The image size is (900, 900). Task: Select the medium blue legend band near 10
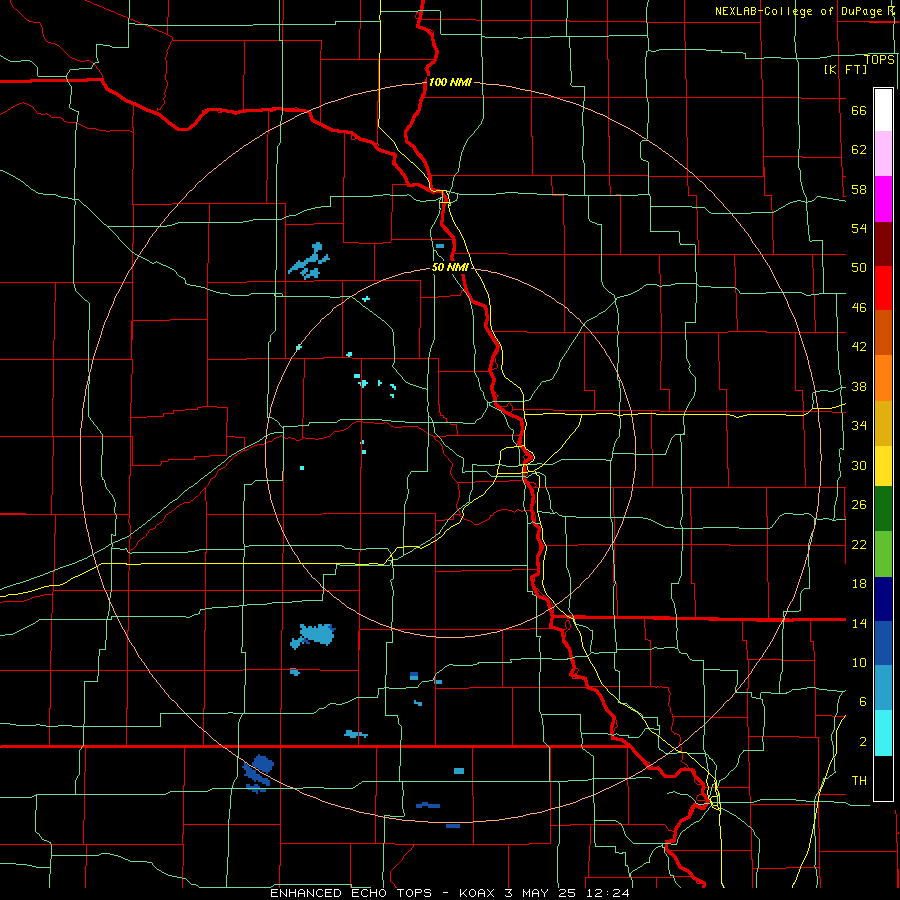(x=883, y=643)
